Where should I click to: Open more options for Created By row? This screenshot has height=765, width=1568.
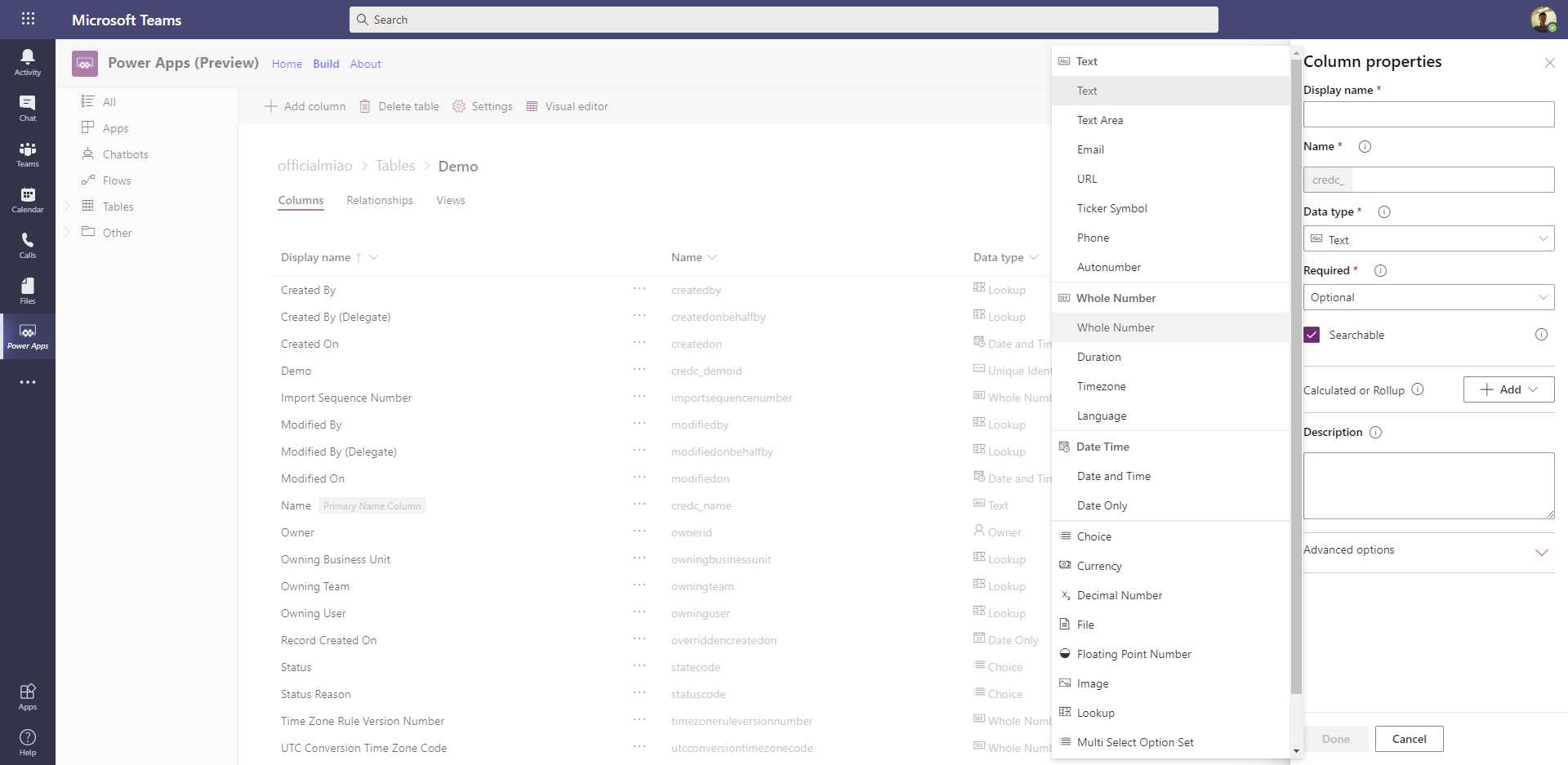tap(639, 289)
